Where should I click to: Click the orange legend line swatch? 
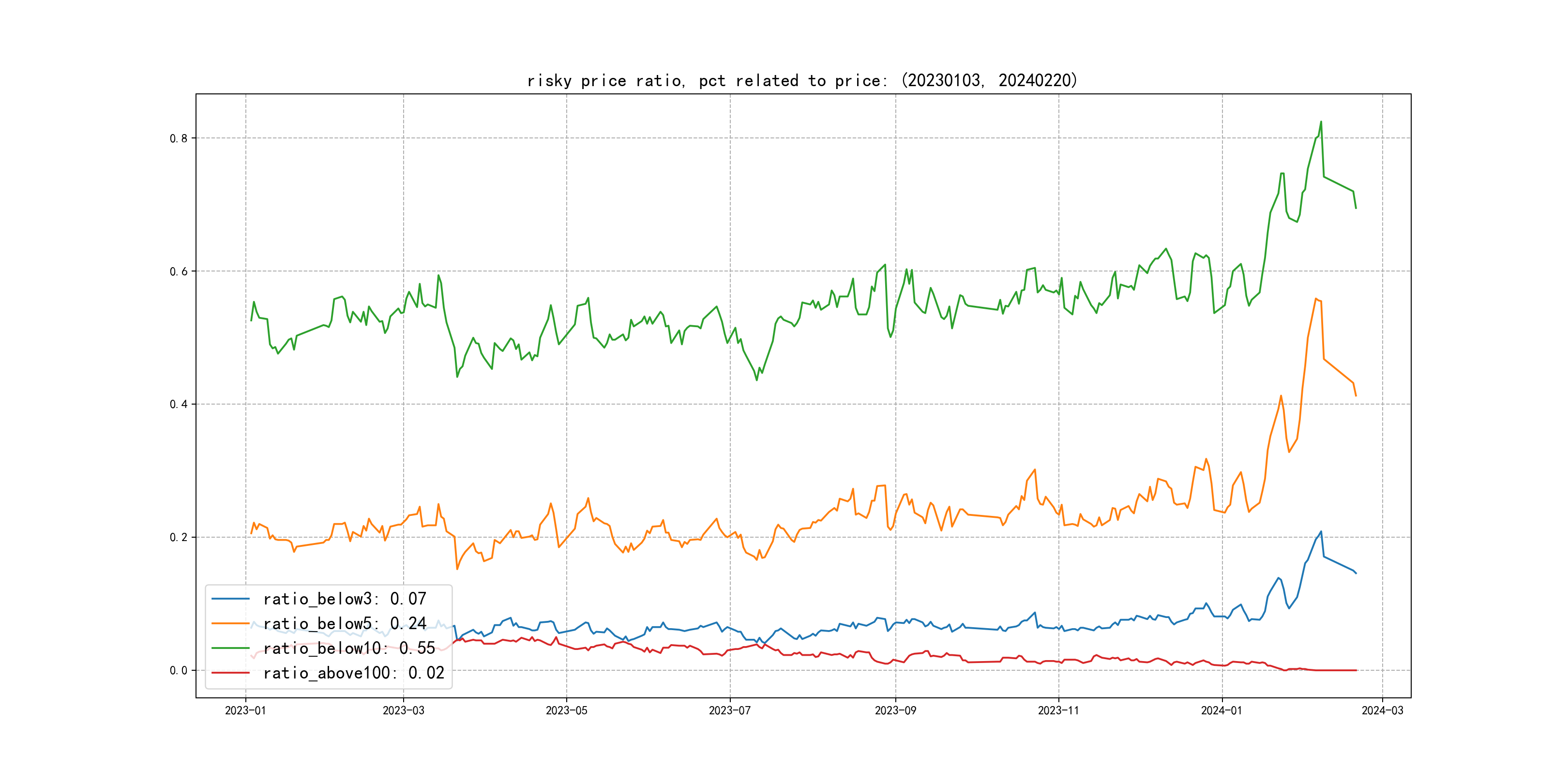230,623
